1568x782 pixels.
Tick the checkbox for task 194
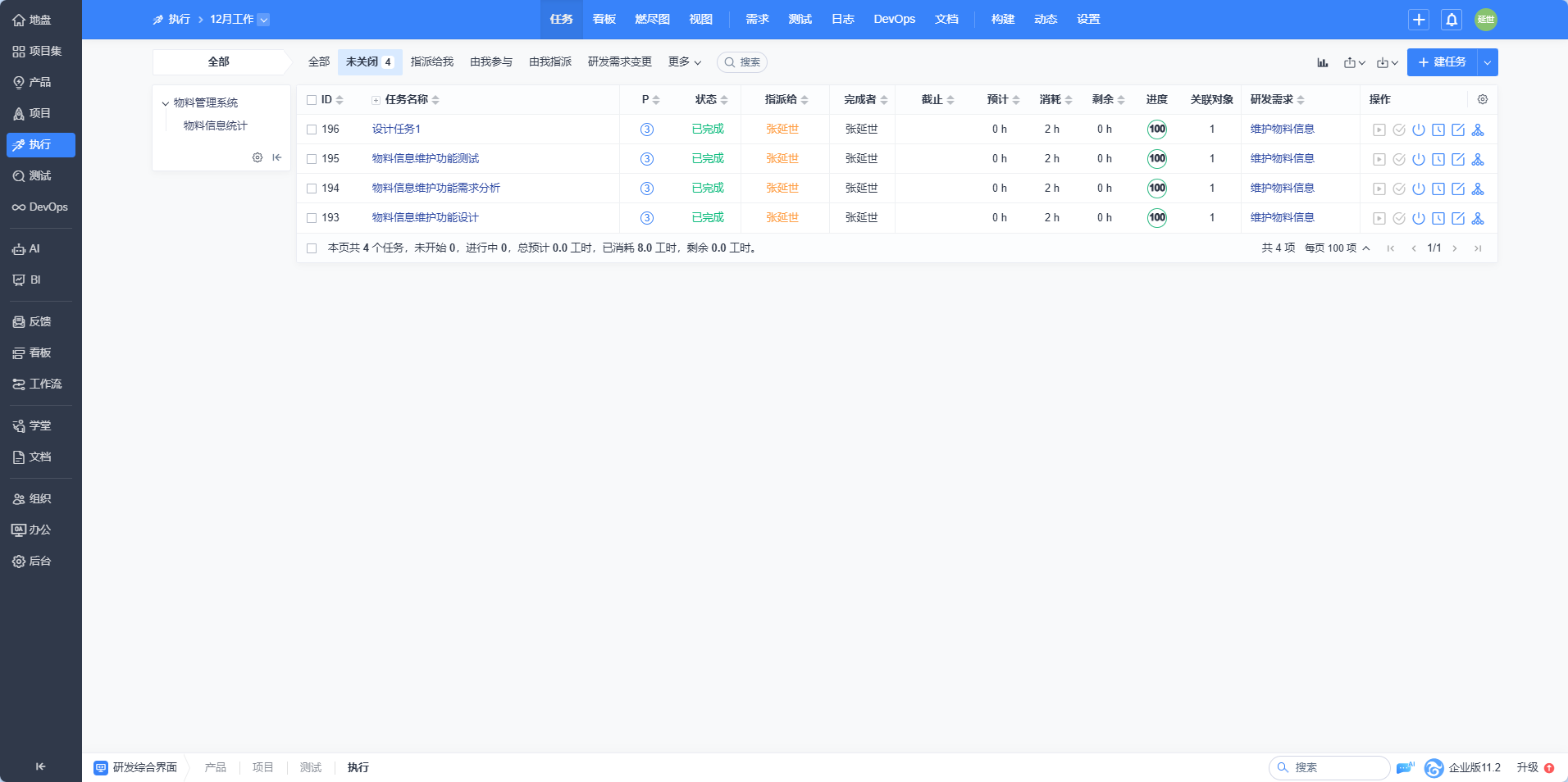312,189
